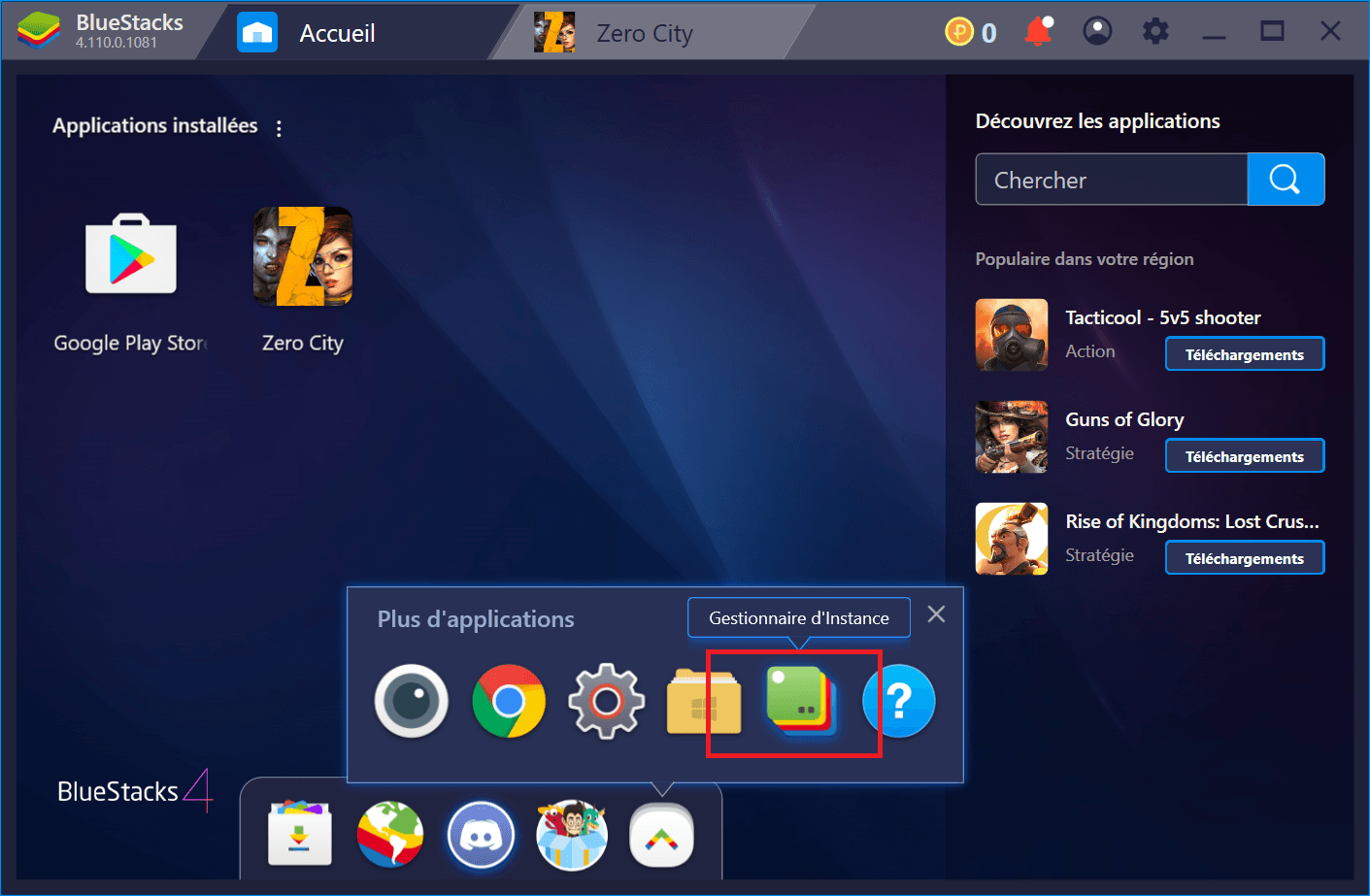Open Android Settings gear in Plus d'applications
This screenshot has height=896, width=1370.
pyautogui.click(x=606, y=701)
